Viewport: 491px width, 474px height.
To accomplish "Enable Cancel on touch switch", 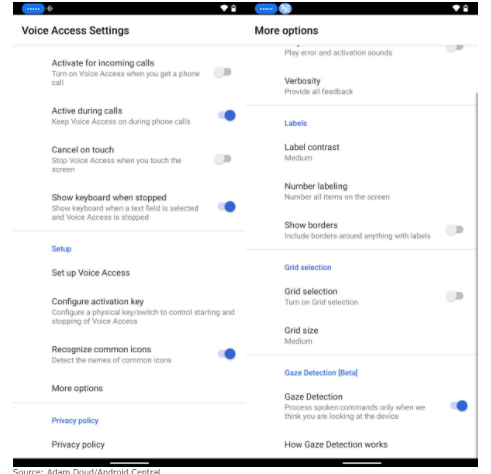I will pyautogui.click(x=223, y=159).
